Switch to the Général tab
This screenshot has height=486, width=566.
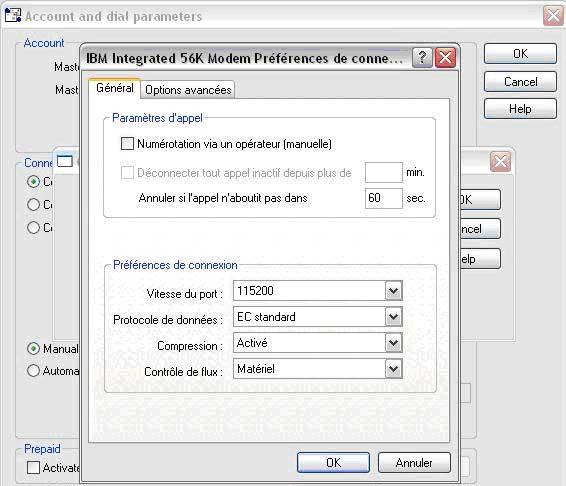click(115, 88)
